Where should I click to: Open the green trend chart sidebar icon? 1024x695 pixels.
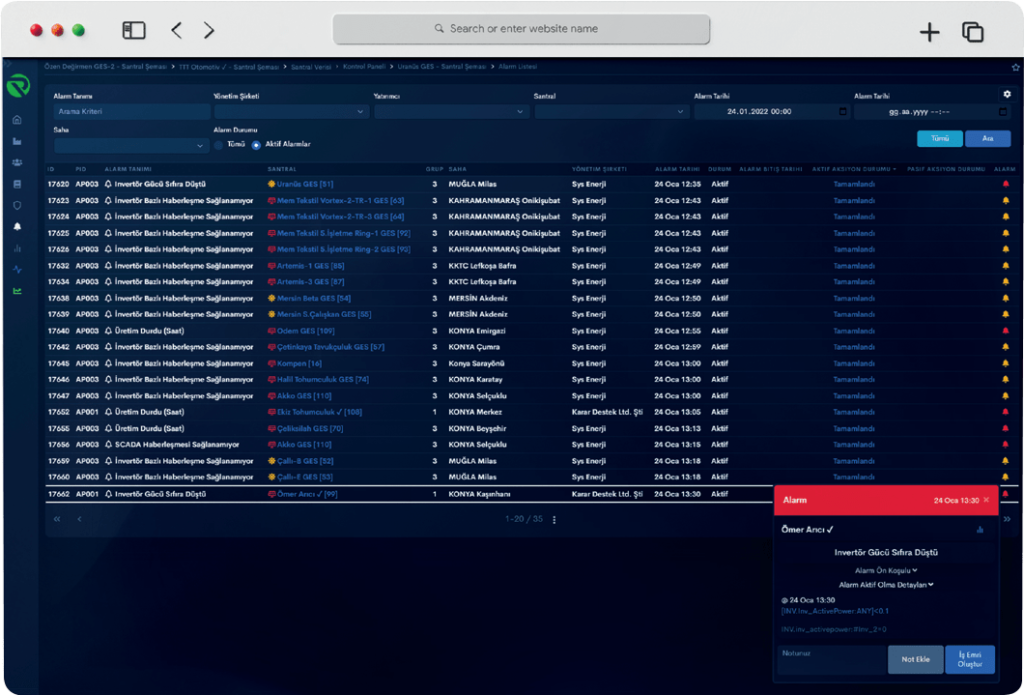[17, 291]
